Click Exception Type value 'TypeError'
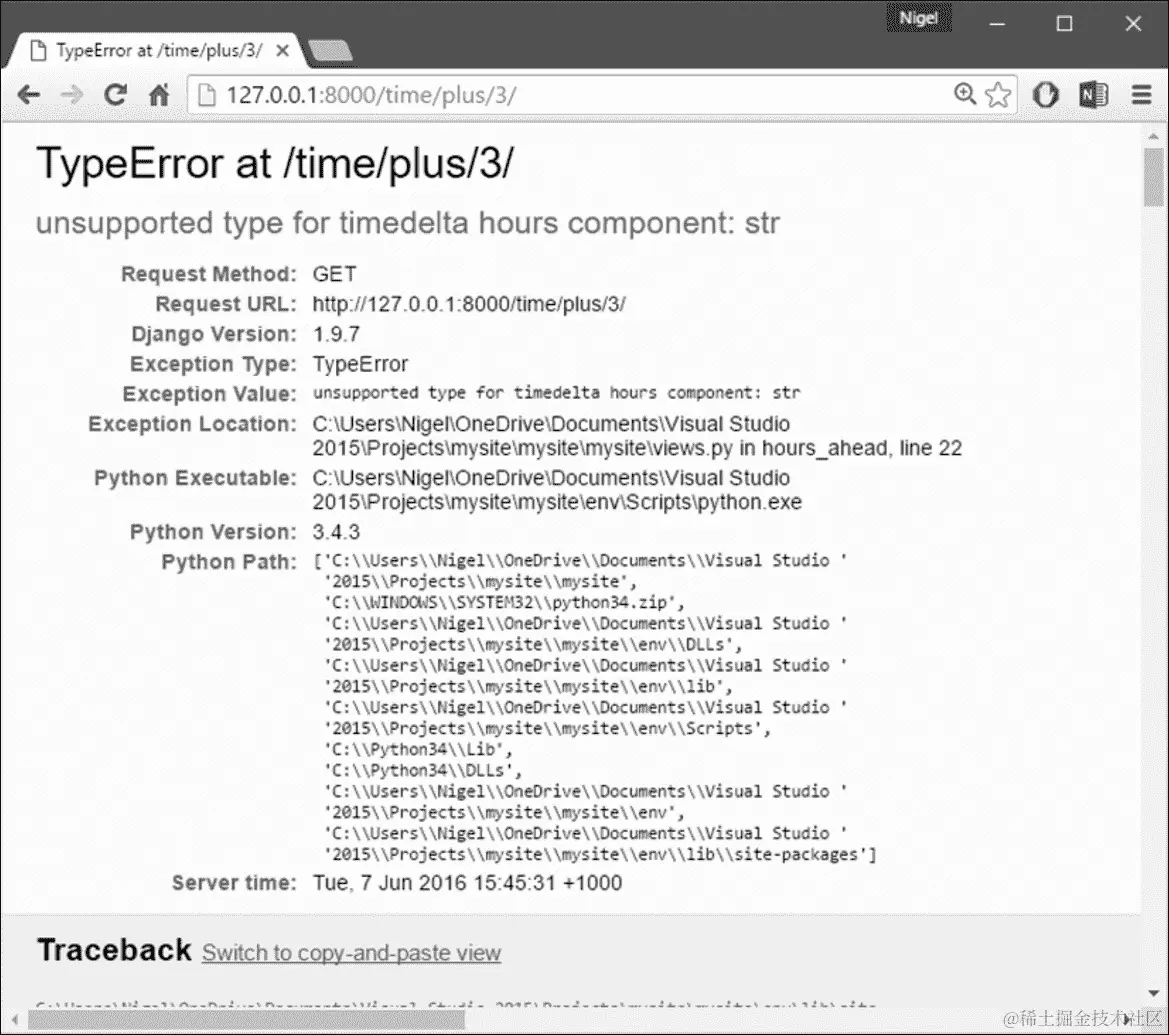The image size is (1169, 1035). coord(360,364)
